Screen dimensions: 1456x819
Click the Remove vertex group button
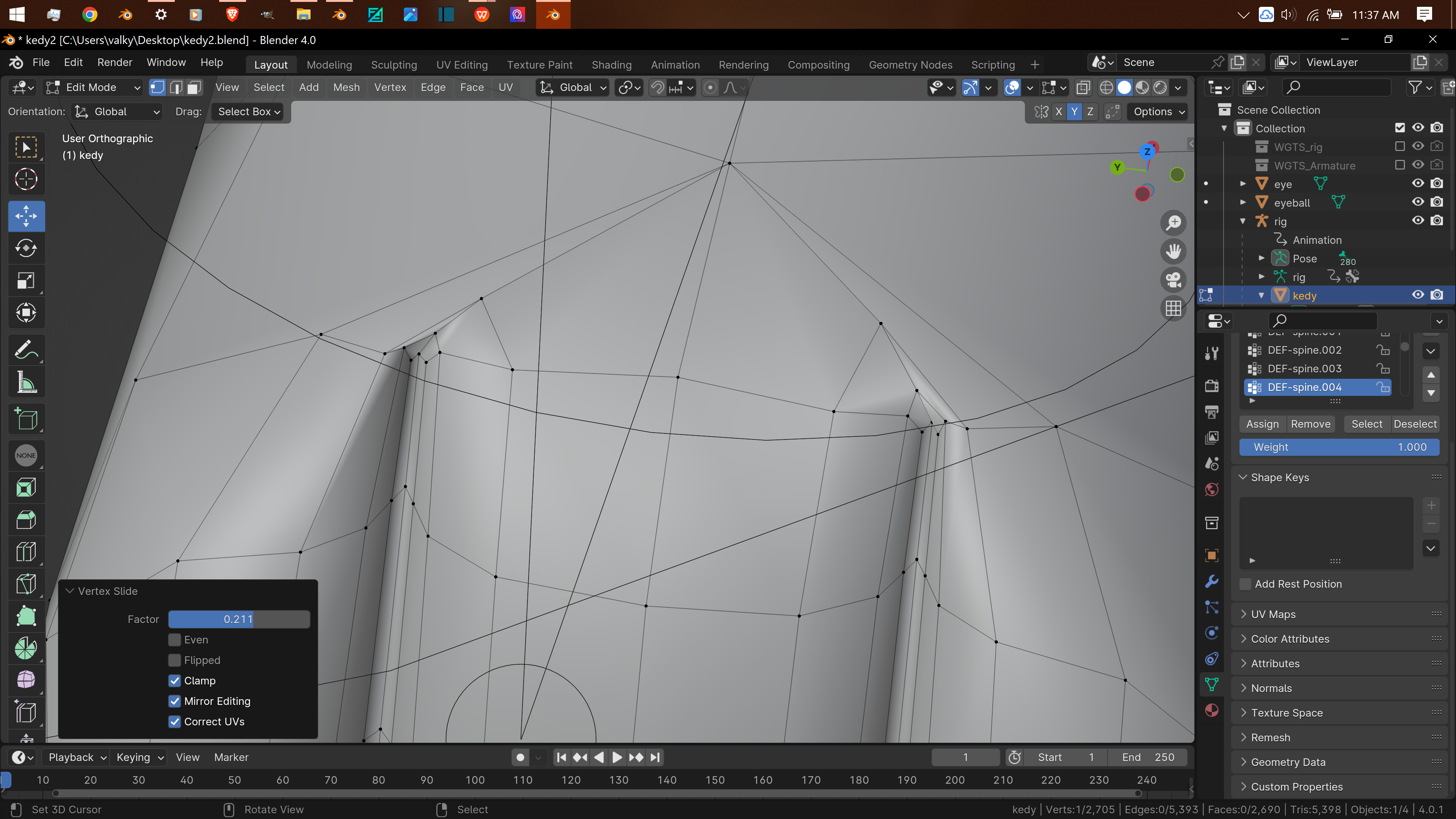(x=1310, y=424)
